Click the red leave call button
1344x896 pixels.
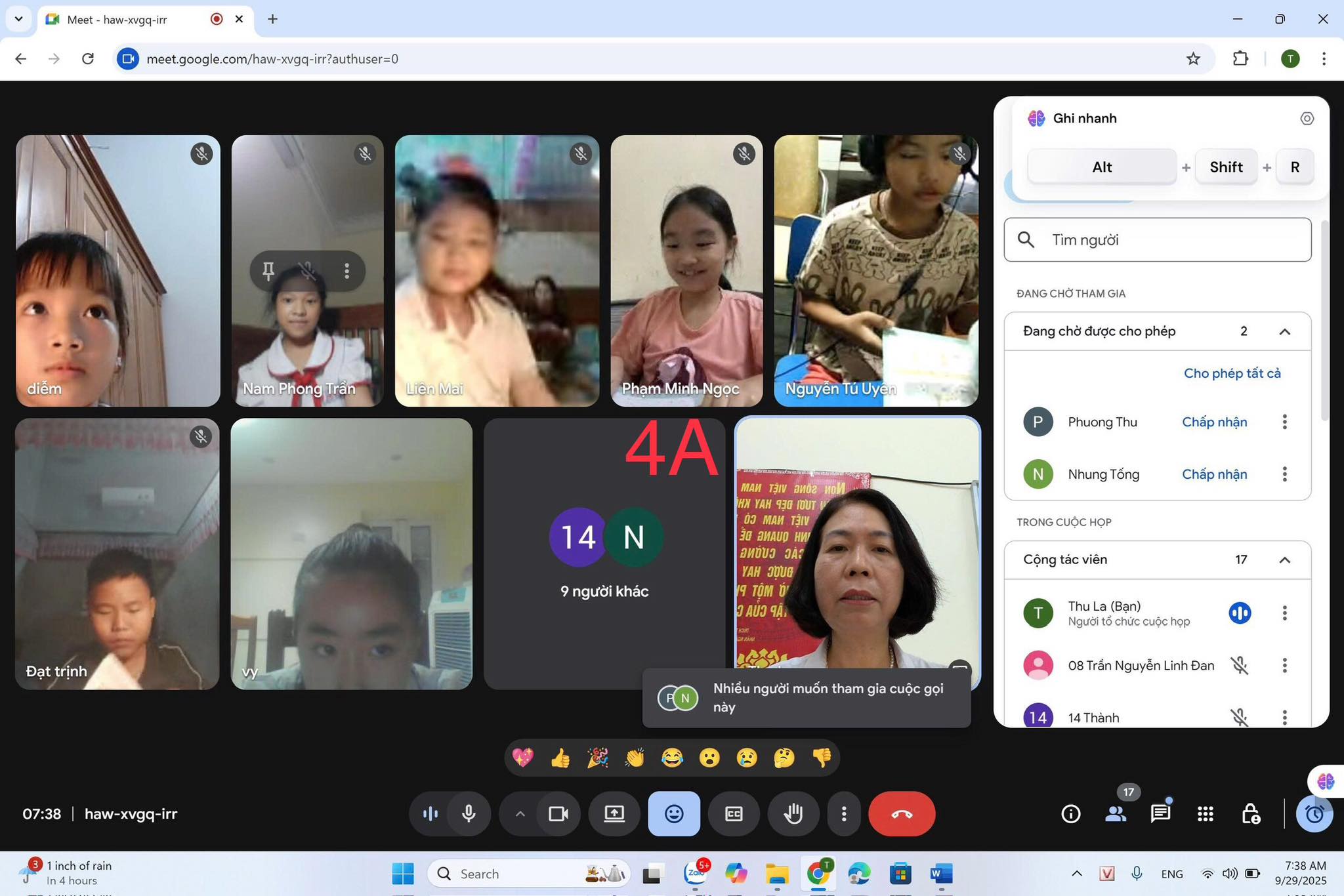(x=901, y=814)
